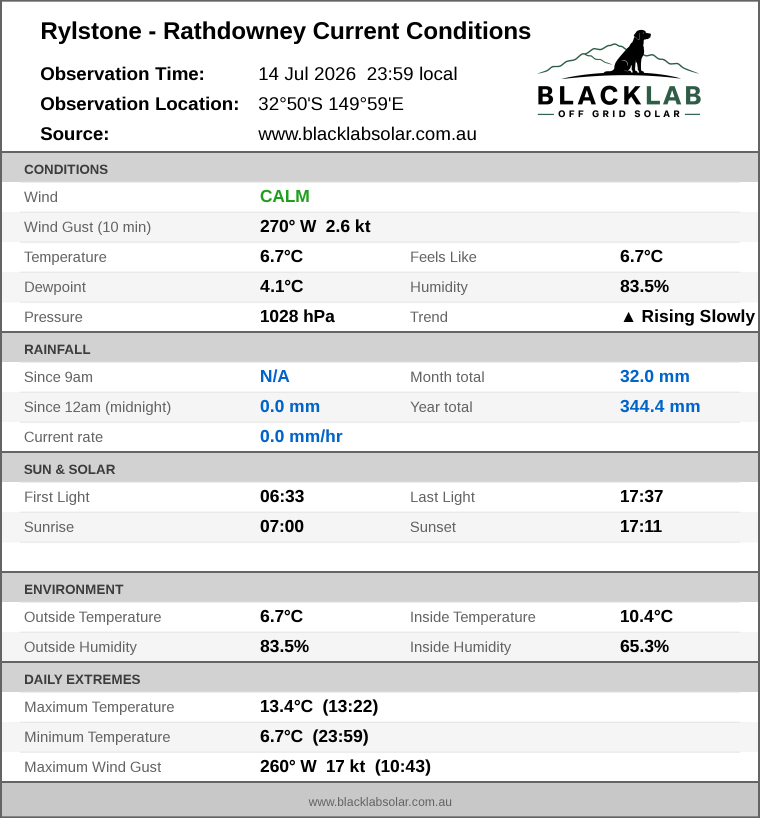The image size is (760, 818).
Task: Click the CONDITIONS section header
Action: coord(380,169)
